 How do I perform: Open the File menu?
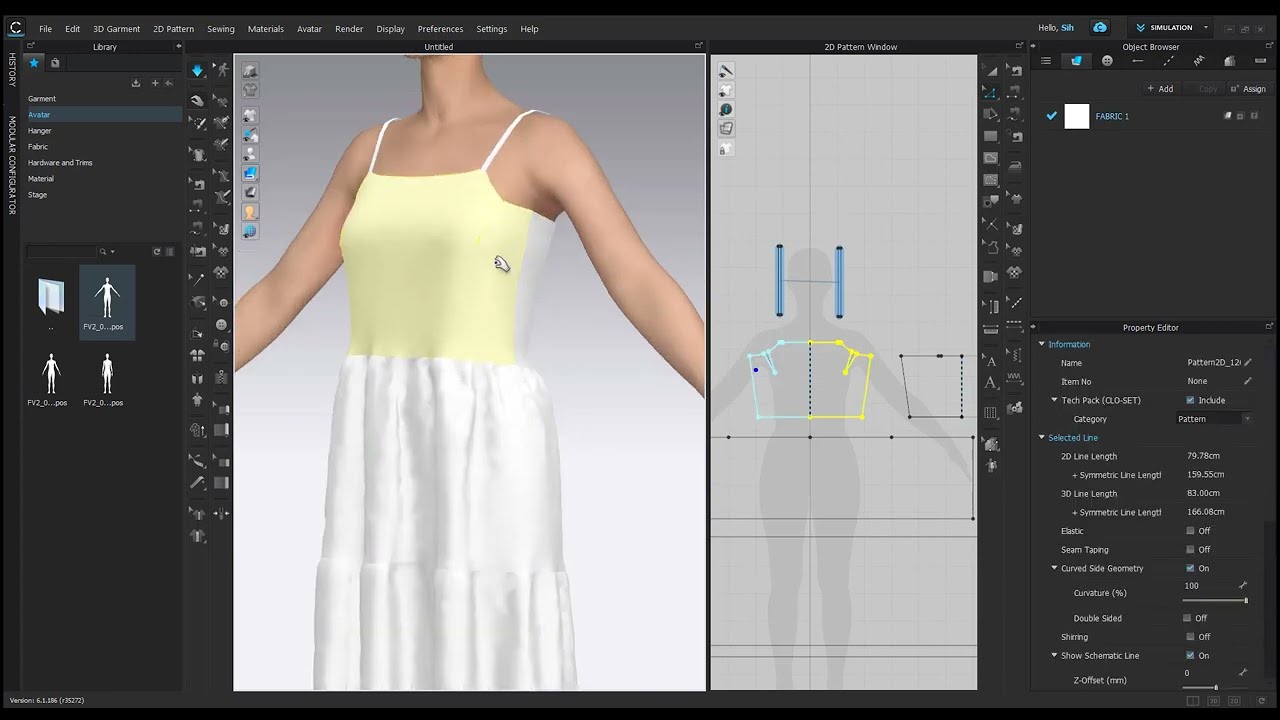(46, 29)
